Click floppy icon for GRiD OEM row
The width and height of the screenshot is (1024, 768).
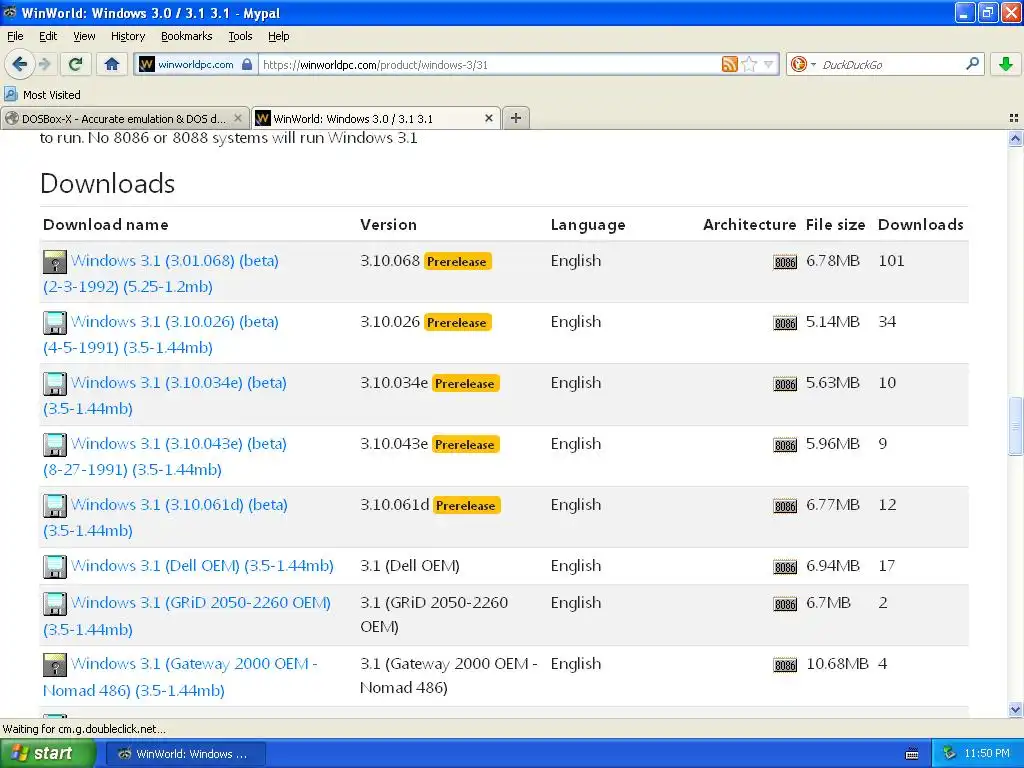coord(55,604)
